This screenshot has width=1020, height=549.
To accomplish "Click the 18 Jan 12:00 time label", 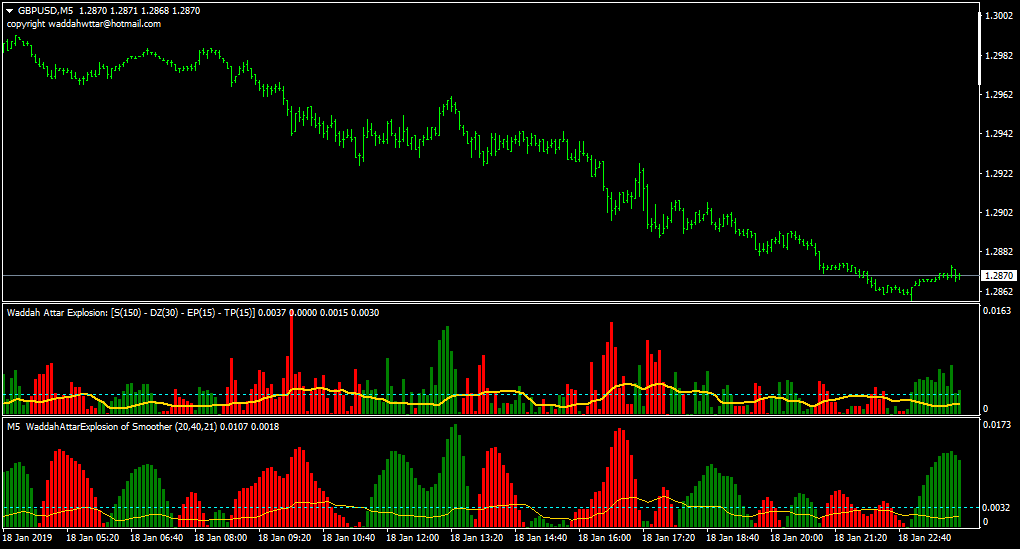I will tap(412, 538).
